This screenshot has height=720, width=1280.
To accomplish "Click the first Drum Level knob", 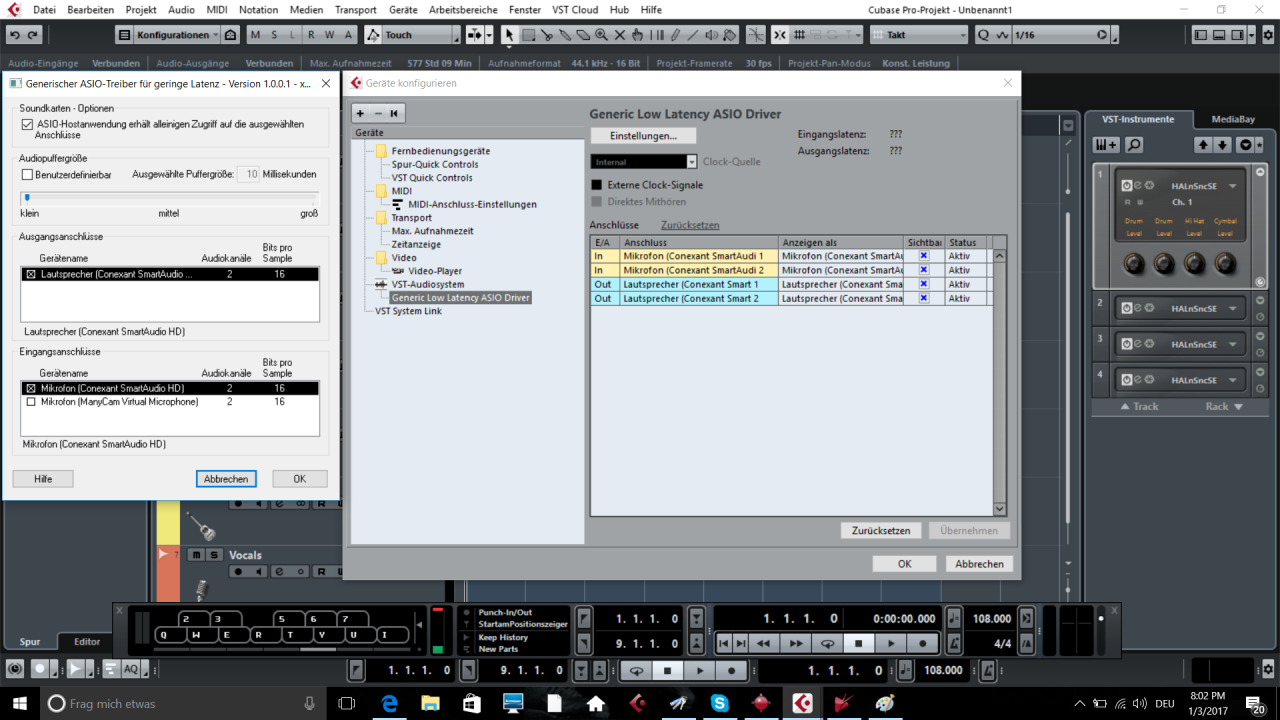I will click(x=1134, y=263).
